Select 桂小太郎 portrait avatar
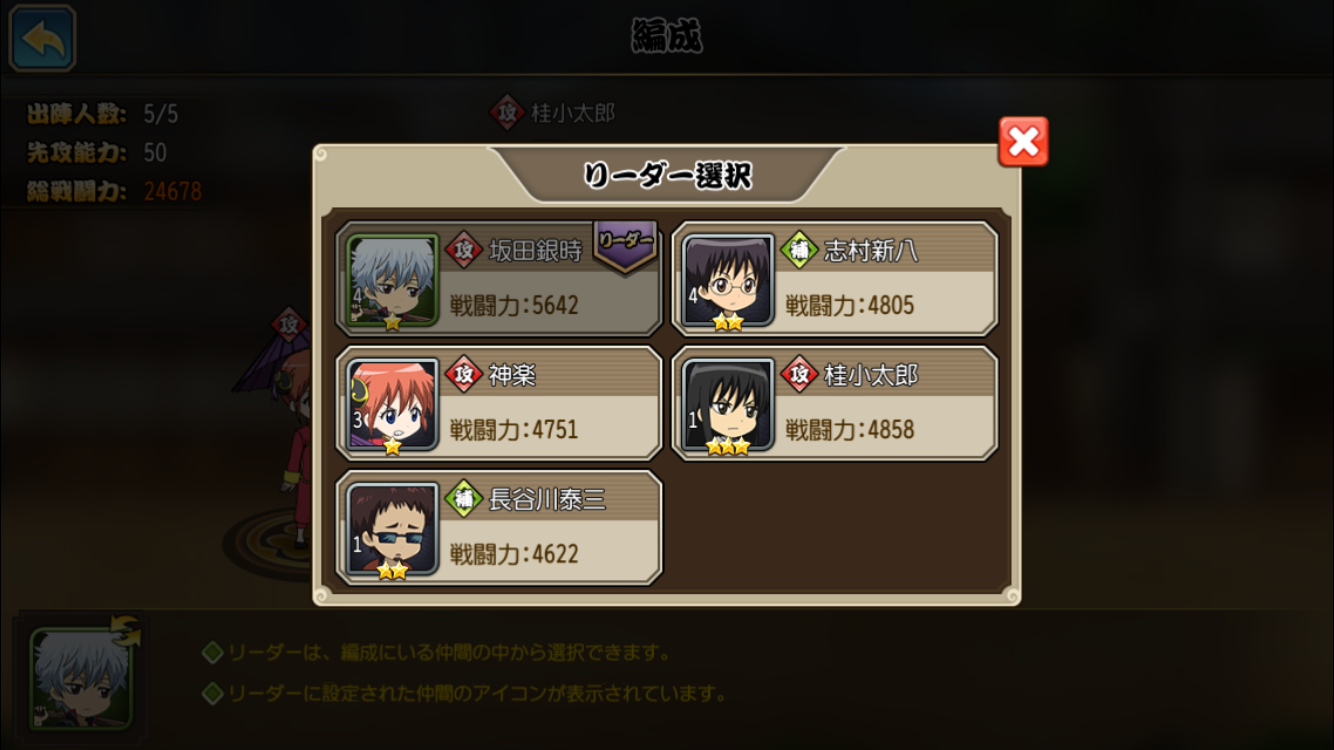This screenshot has width=1334, height=750. pos(728,405)
